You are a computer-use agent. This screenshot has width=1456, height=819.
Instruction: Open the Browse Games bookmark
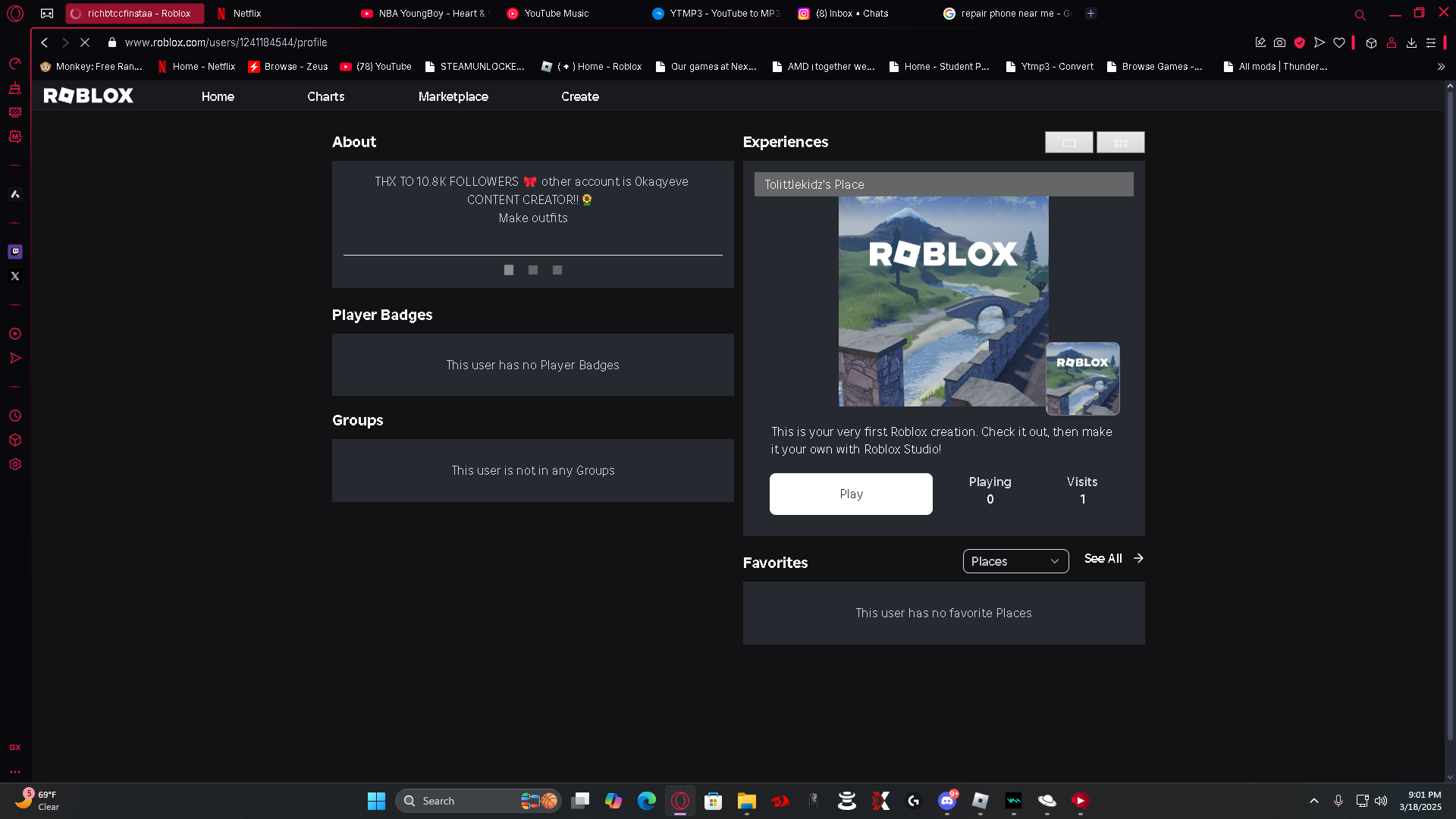(1155, 67)
